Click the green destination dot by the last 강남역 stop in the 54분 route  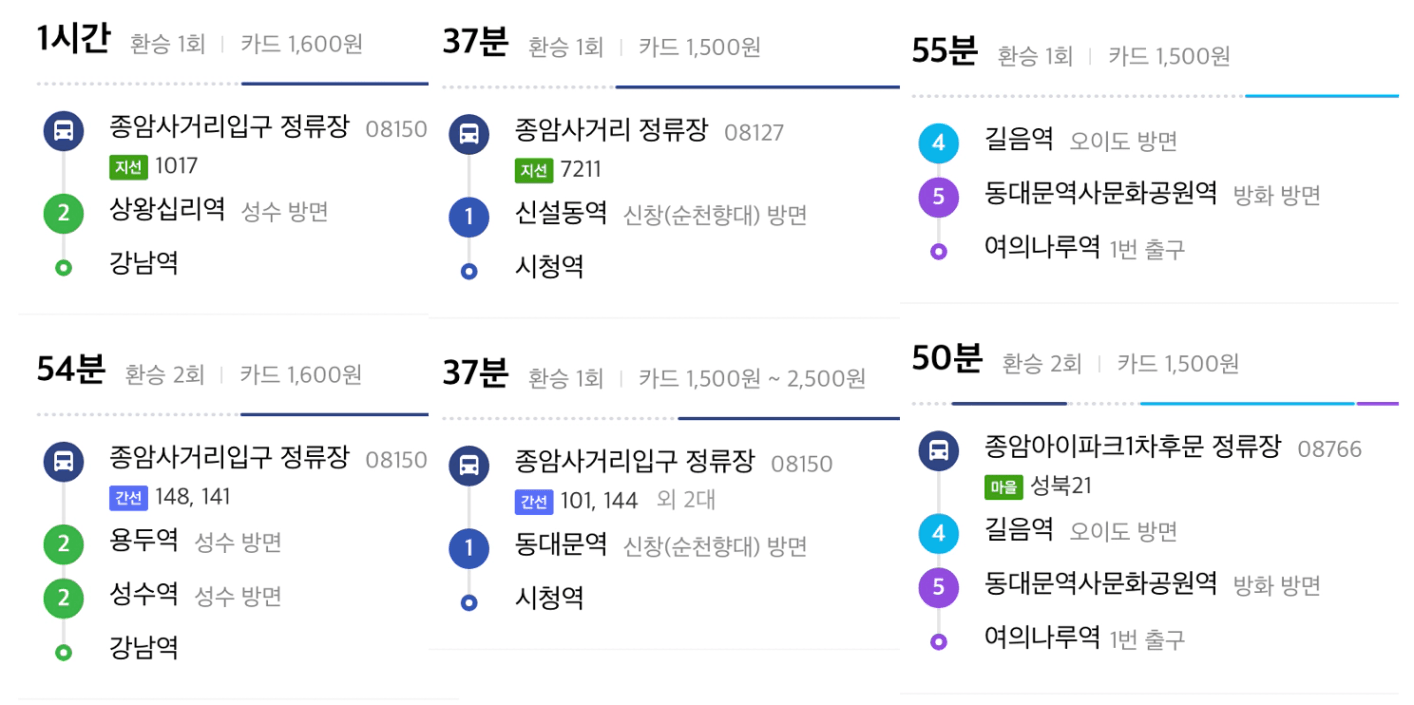(x=63, y=652)
